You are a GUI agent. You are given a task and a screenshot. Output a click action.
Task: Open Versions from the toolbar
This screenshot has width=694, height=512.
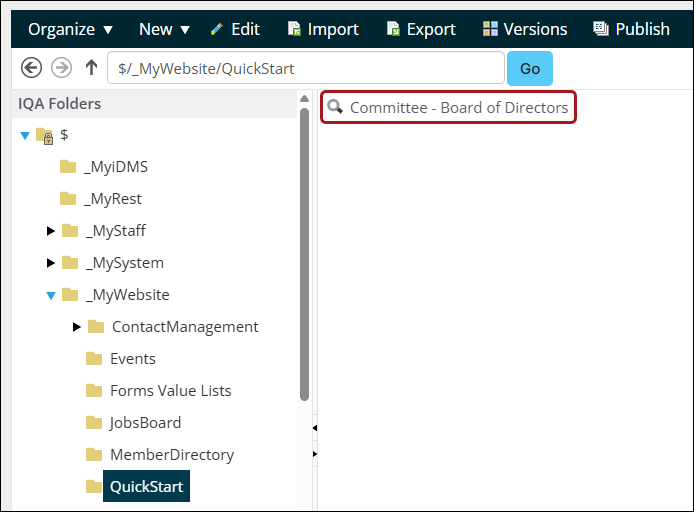pyautogui.click(x=524, y=29)
